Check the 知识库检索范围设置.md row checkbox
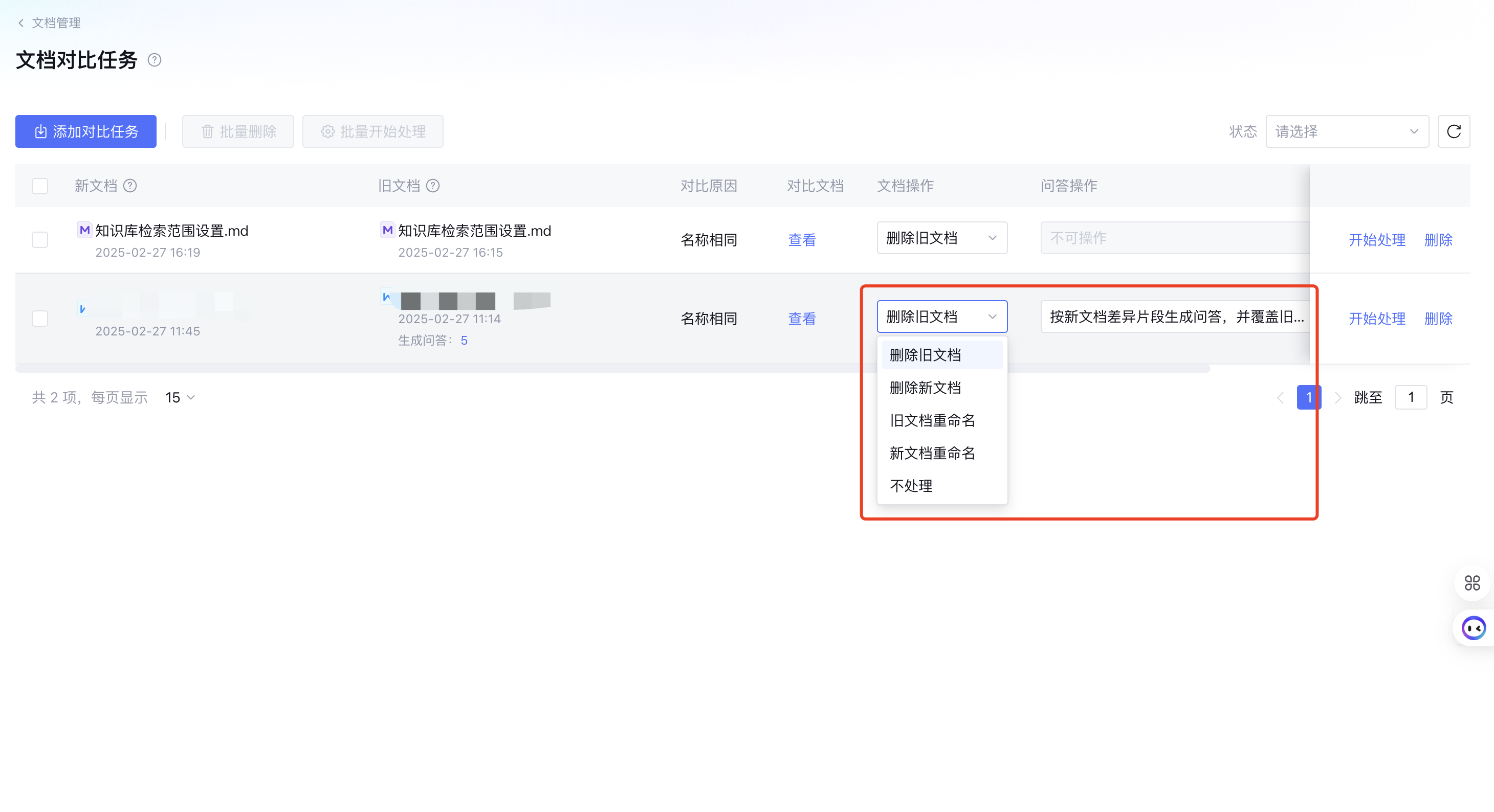This screenshot has width=1494, height=812. 40,240
